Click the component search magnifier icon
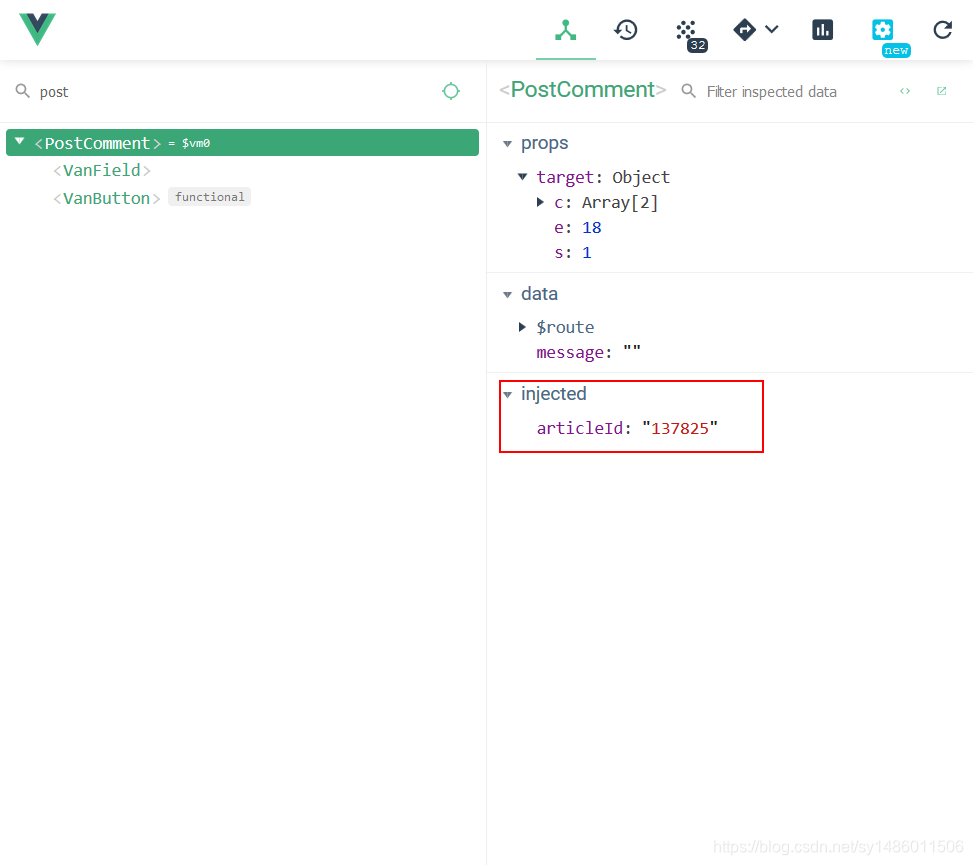The image size is (973, 865). click(x=22, y=91)
